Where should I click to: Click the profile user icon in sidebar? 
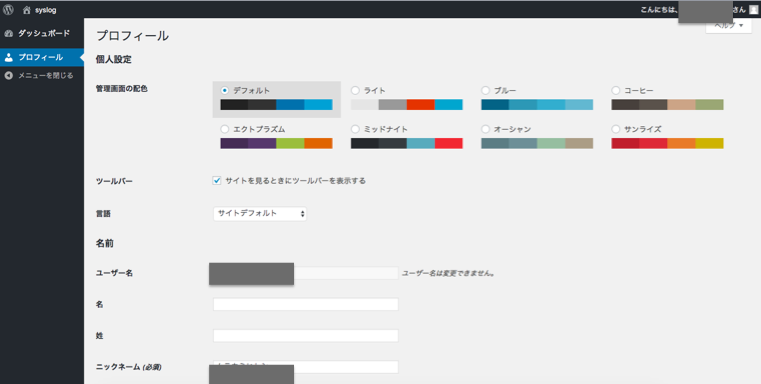click(x=8, y=57)
